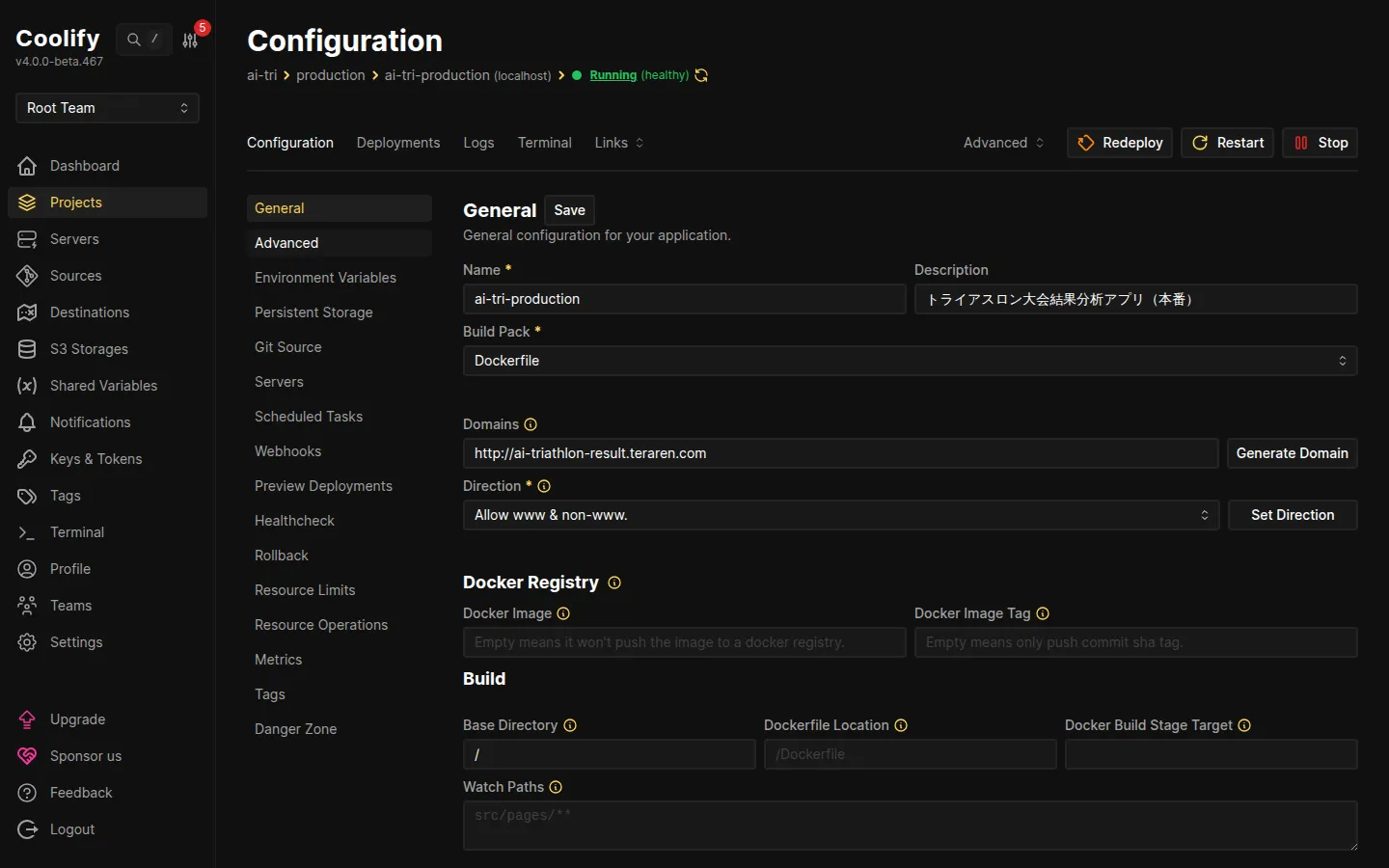The height and width of the screenshot is (868, 1389).
Task: Click the Generate Domain button
Action: 1292,453
